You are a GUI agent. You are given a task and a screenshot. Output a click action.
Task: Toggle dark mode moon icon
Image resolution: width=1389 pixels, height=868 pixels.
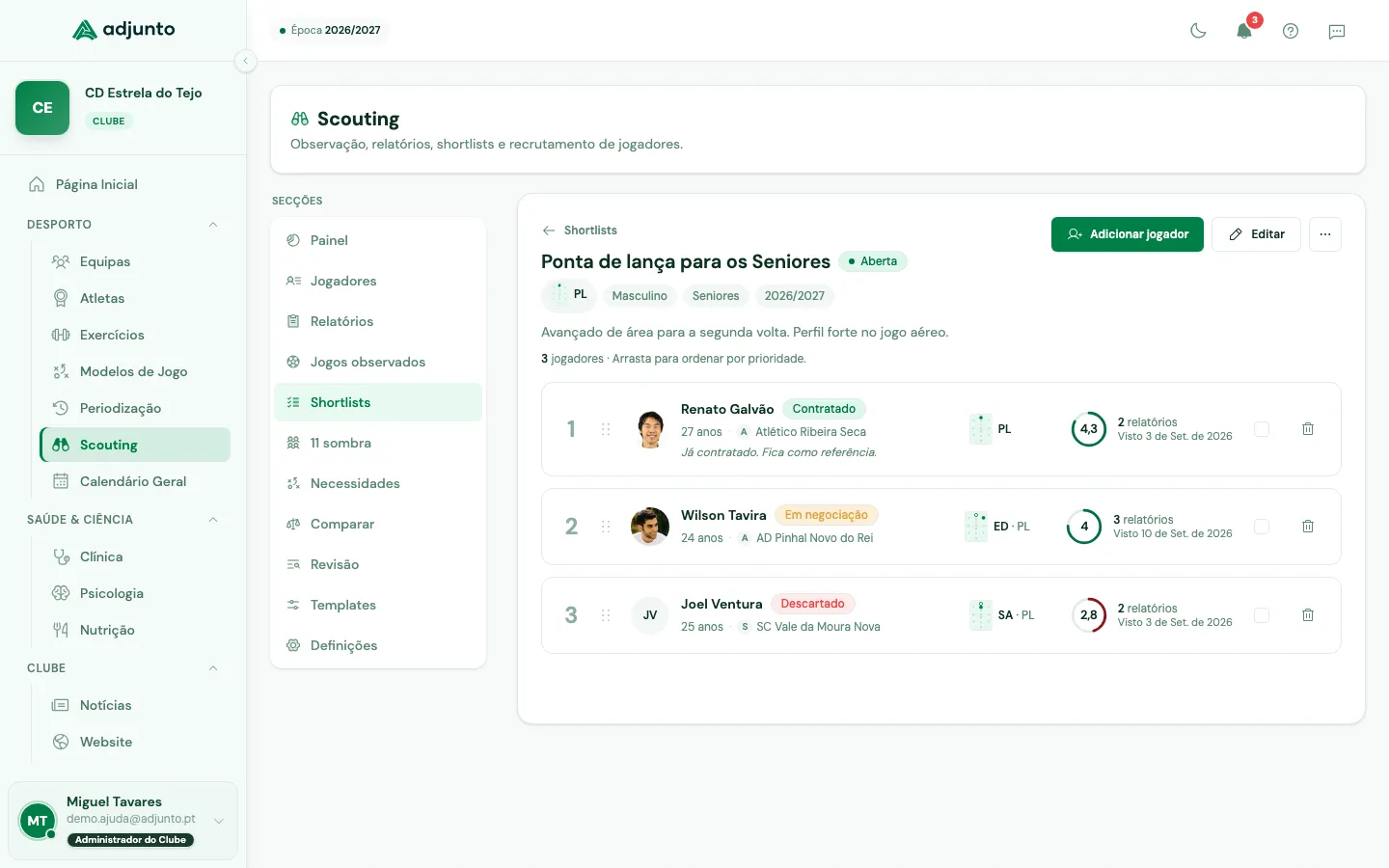1198,31
